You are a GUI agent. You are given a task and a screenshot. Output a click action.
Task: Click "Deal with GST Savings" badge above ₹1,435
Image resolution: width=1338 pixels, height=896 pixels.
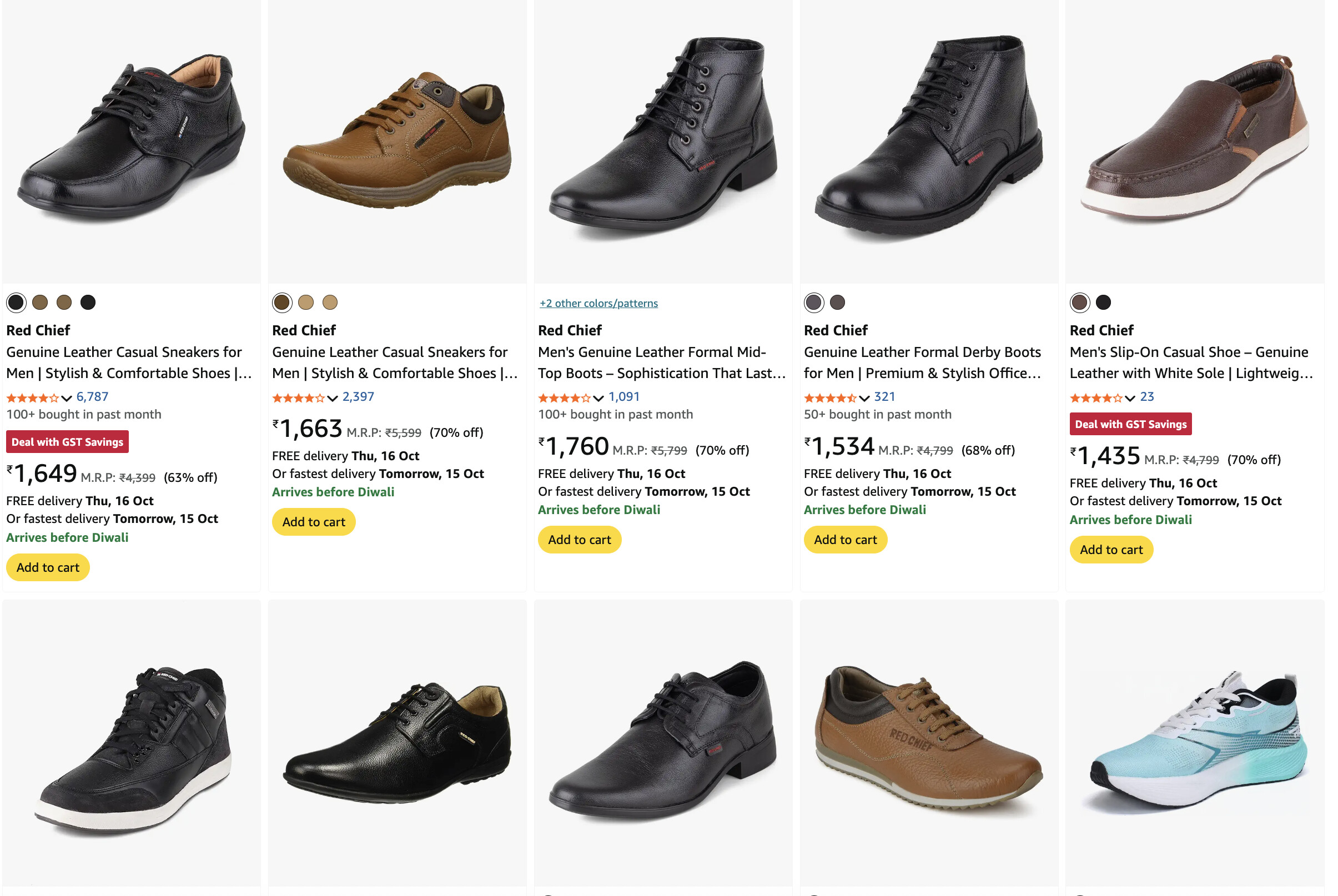(1130, 424)
